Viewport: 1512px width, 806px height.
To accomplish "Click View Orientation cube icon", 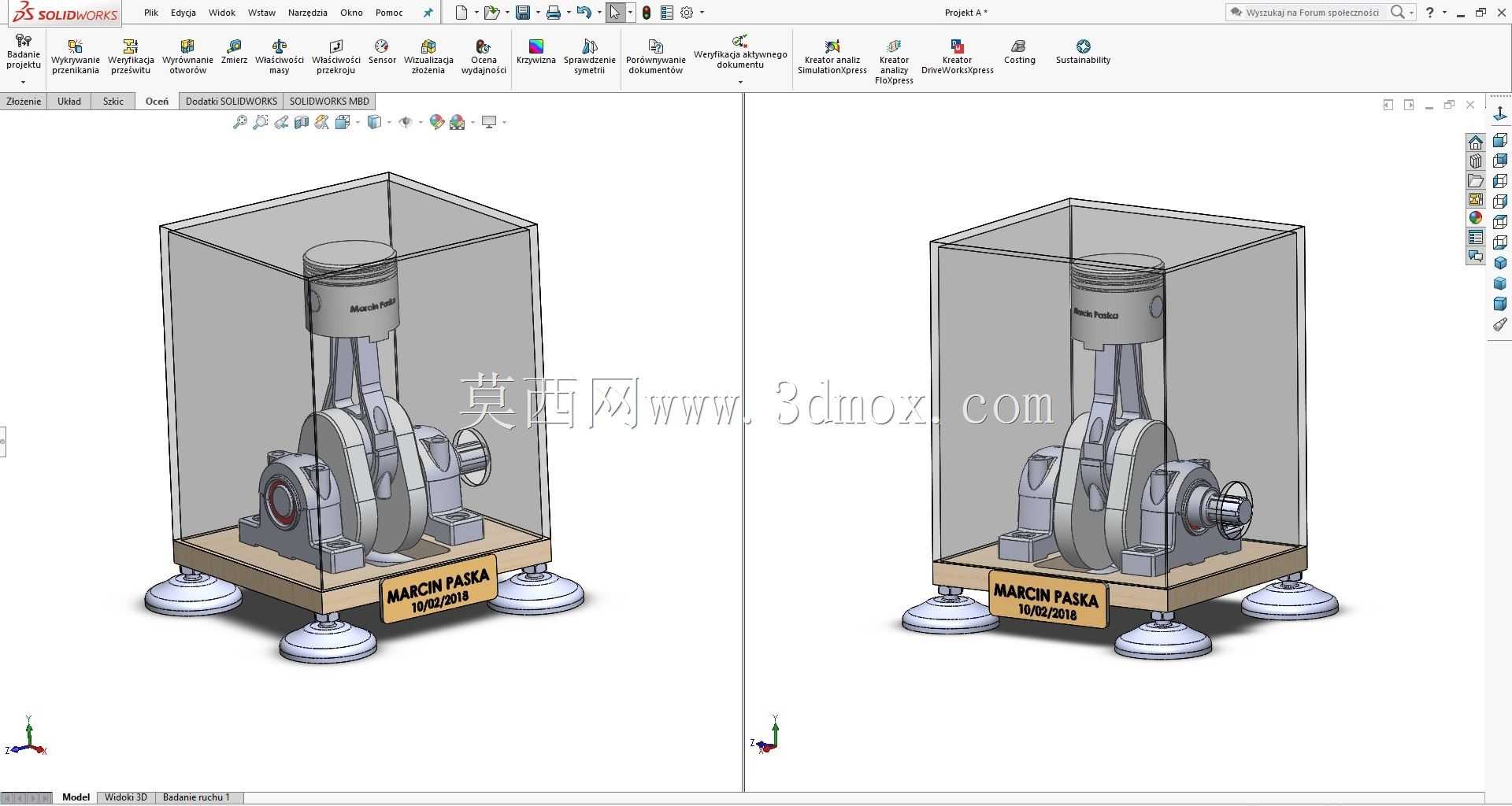I will coord(343,122).
